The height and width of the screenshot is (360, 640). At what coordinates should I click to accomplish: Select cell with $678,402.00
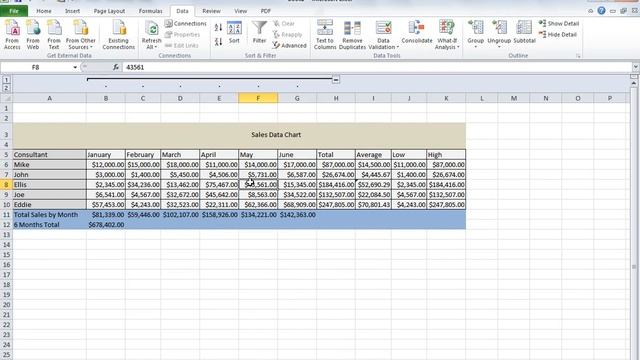[x=106, y=224]
